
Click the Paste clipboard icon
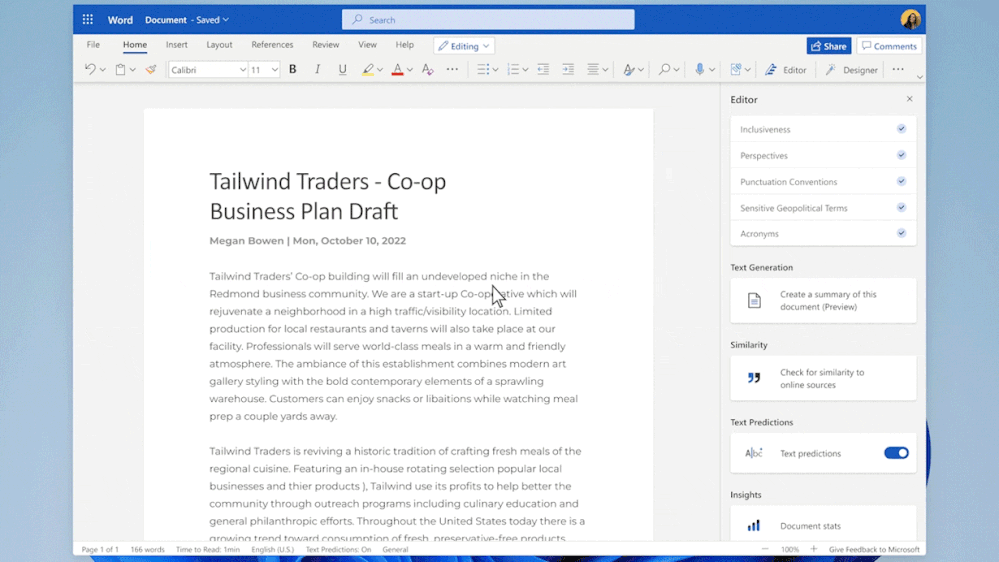coord(120,69)
